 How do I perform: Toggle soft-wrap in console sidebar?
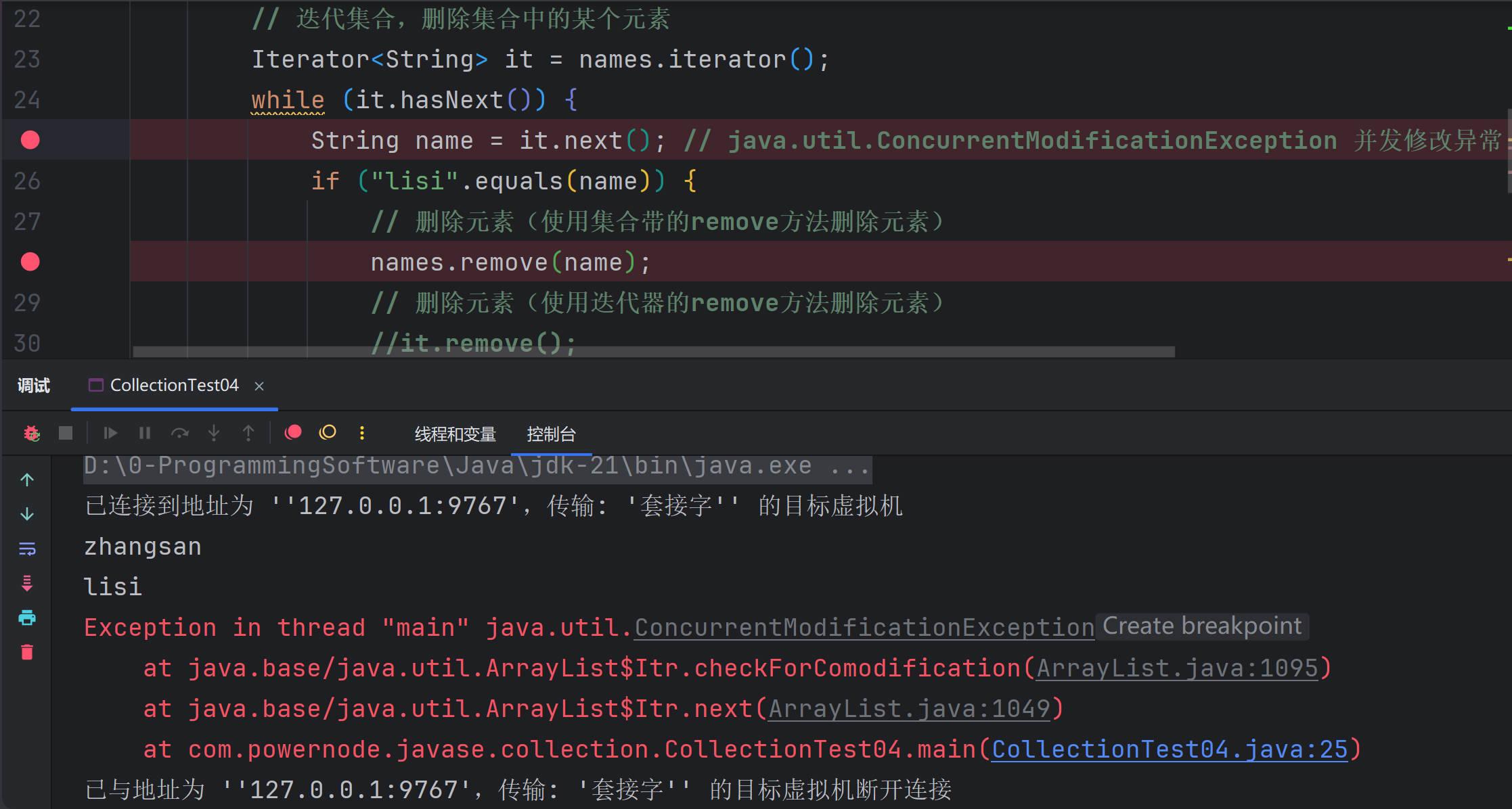tap(27, 549)
